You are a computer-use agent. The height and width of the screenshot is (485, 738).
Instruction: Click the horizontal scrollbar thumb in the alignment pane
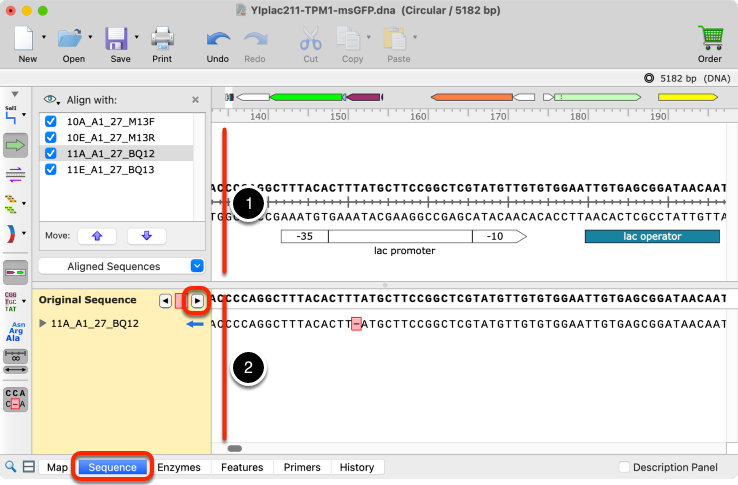pyautogui.click(x=235, y=448)
